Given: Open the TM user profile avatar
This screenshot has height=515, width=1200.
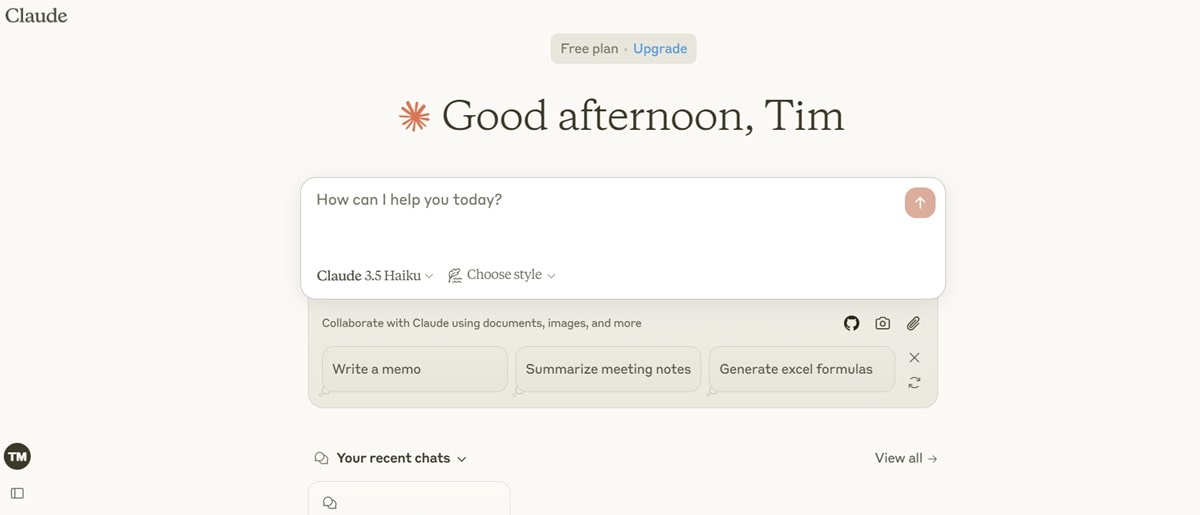Looking at the screenshot, I should pyautogui.click(x=17, y=457).
